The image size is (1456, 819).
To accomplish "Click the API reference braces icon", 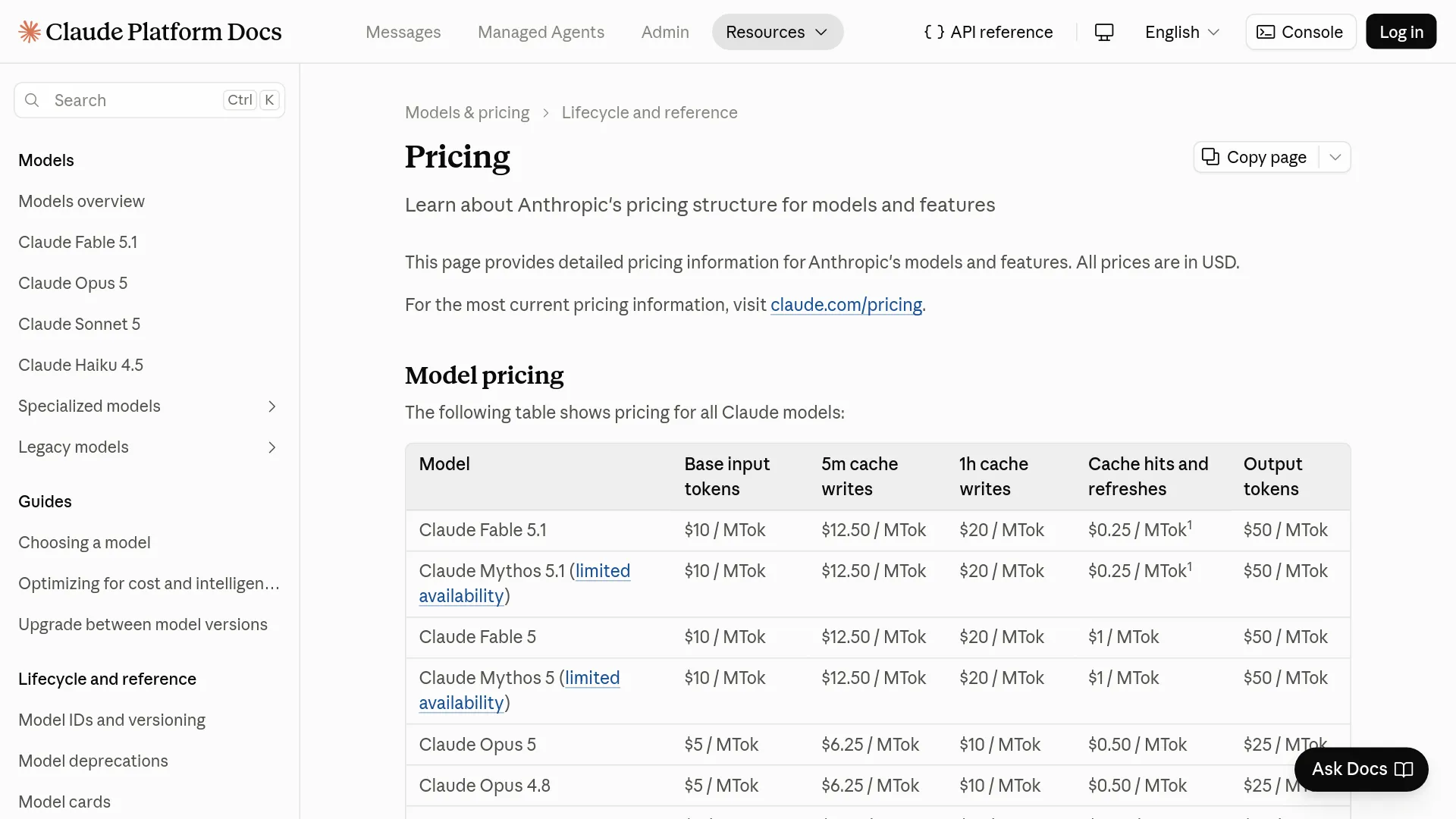I will (934, 32).
